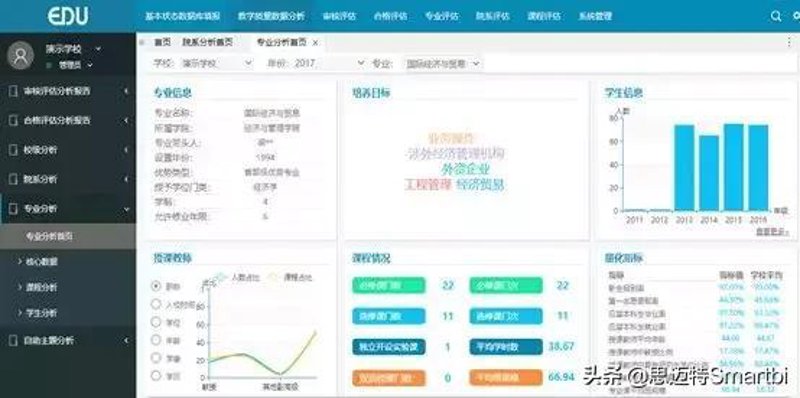The width and height of the screenshot is (800, 398).
Task: Open the vertical three-dot tab menu
Action: [790, 42]
